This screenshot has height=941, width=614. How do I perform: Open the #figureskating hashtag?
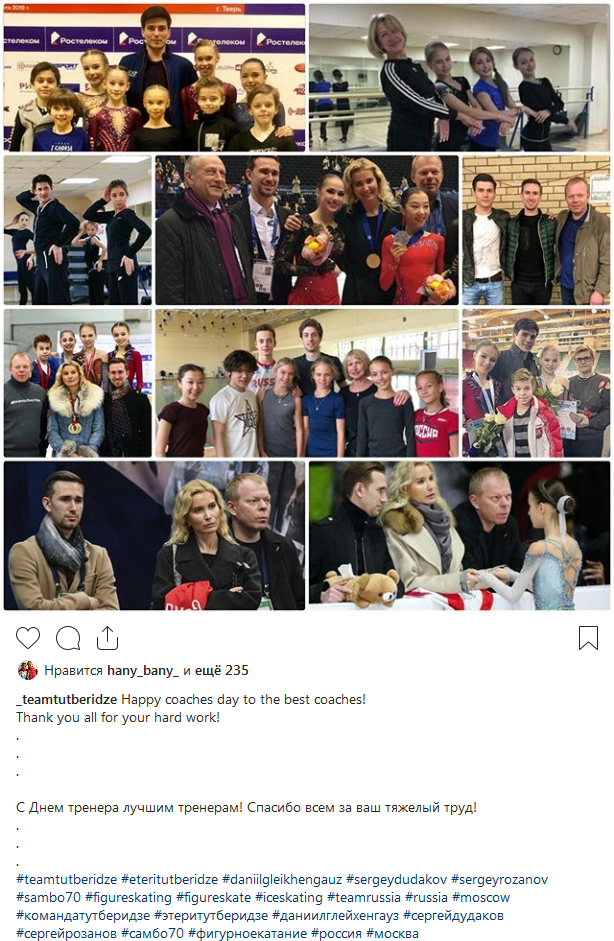pyautogui.click(x=128, y=898)
